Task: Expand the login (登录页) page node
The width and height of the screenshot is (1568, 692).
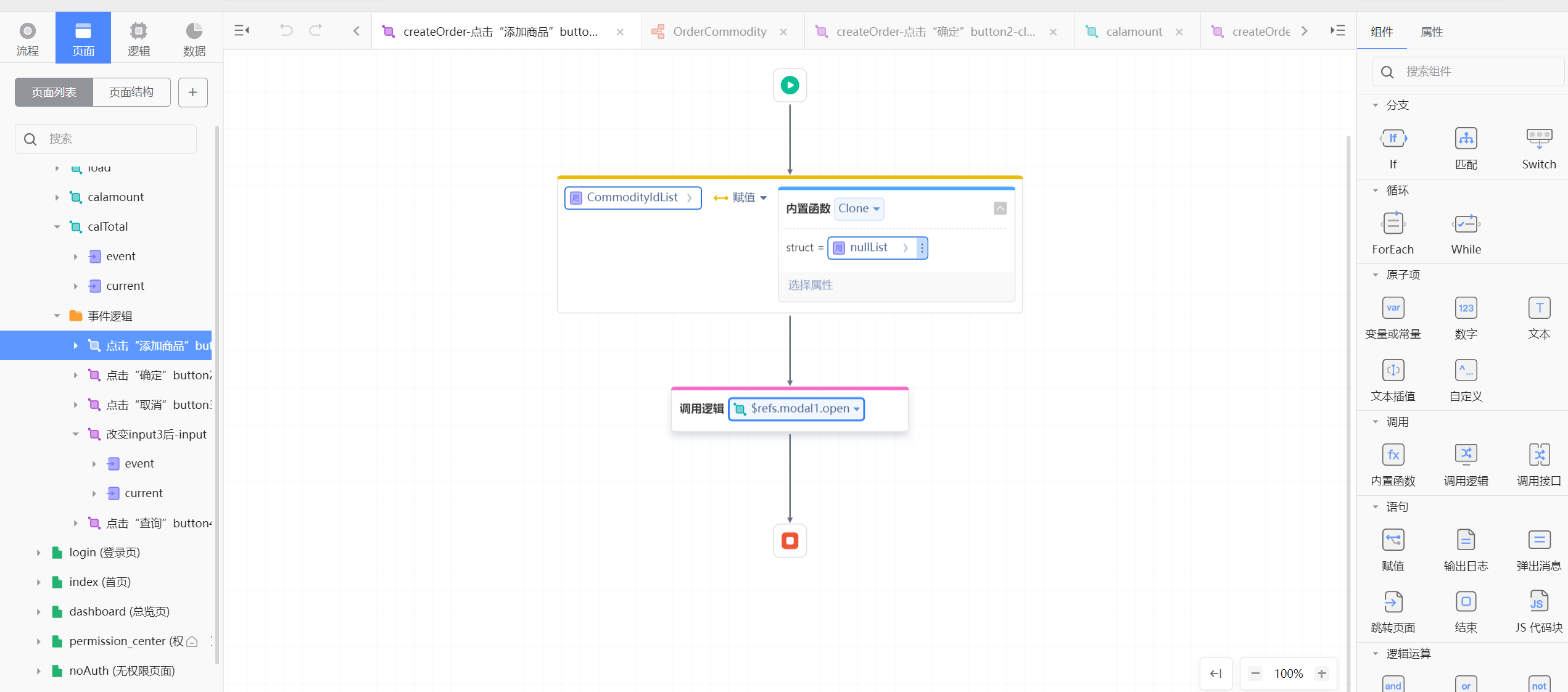Action: click(x=38, y=553)
